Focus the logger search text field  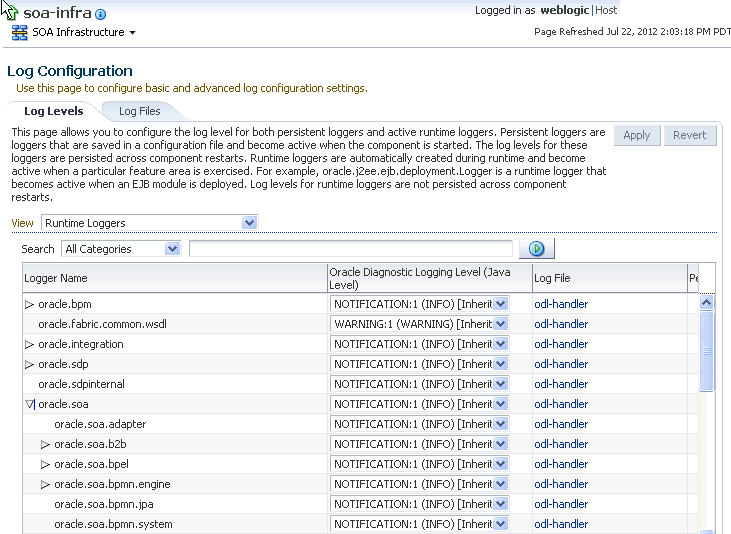pos(351,249)
